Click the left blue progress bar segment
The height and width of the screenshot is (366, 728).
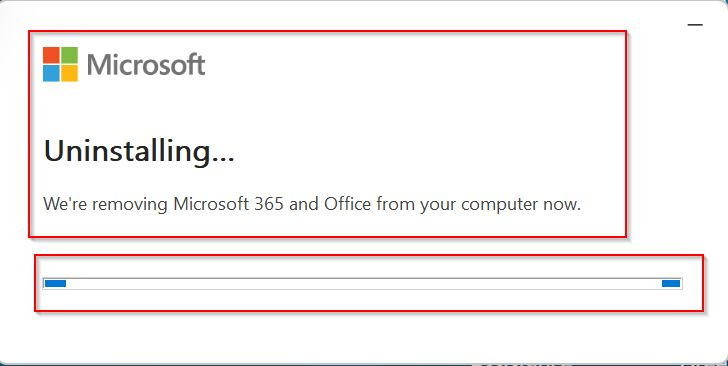(x=55, y=283)
